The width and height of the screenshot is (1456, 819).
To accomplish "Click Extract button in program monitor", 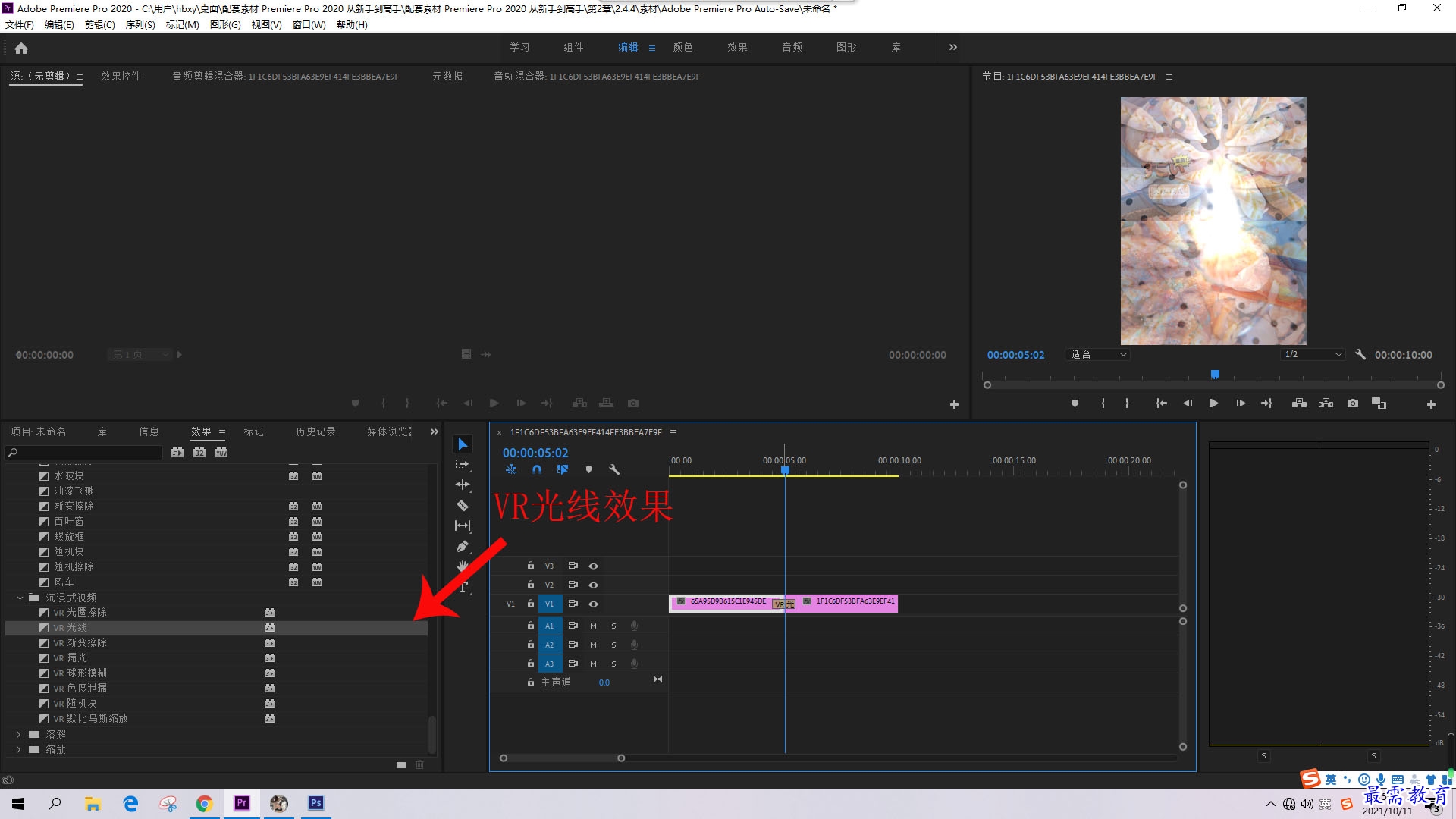I will pyautogui.click(x=1326, y=403).
